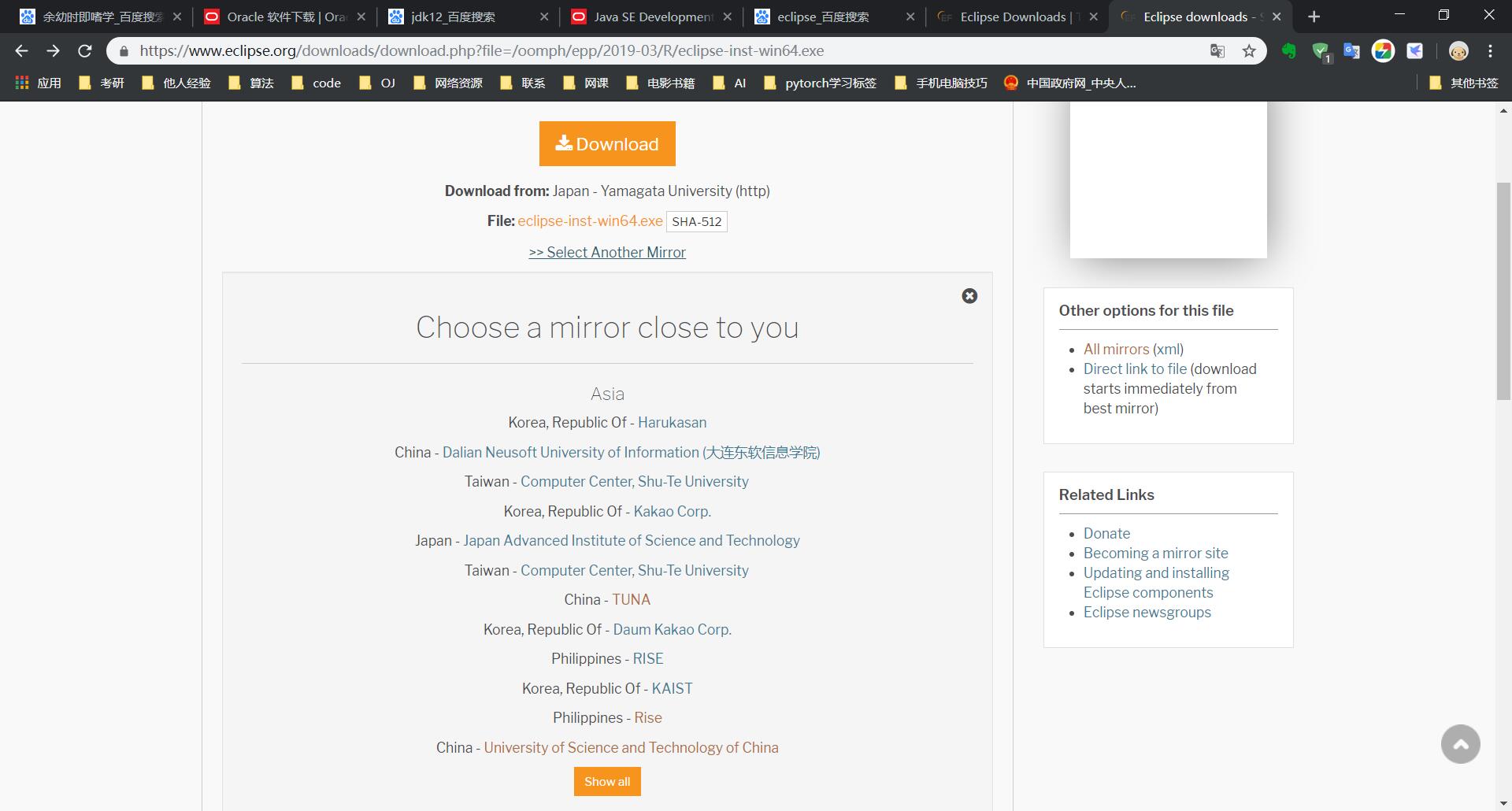Open the 考研 bookmark folder
1512x811 pixels.
pos(102,83)
